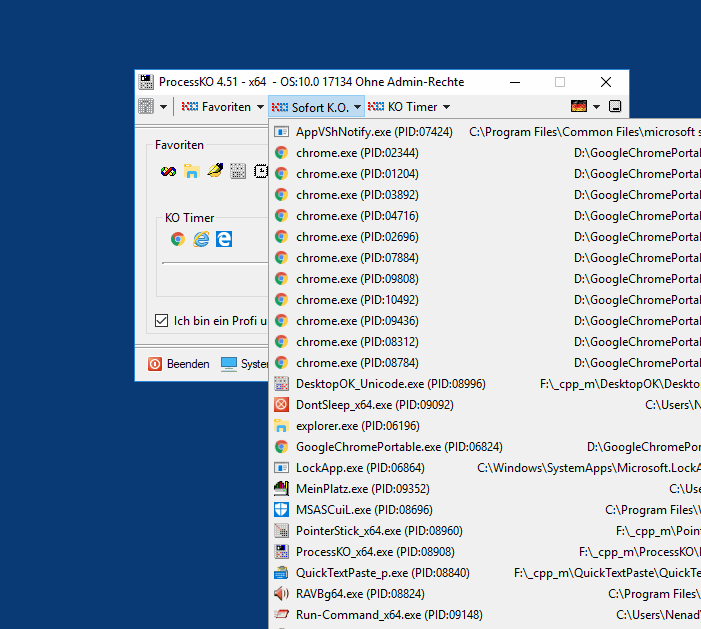701x629 pixels.
Task: Click the QuickTextPaste_p.exe keyboard icon
Action: [281, 573]
